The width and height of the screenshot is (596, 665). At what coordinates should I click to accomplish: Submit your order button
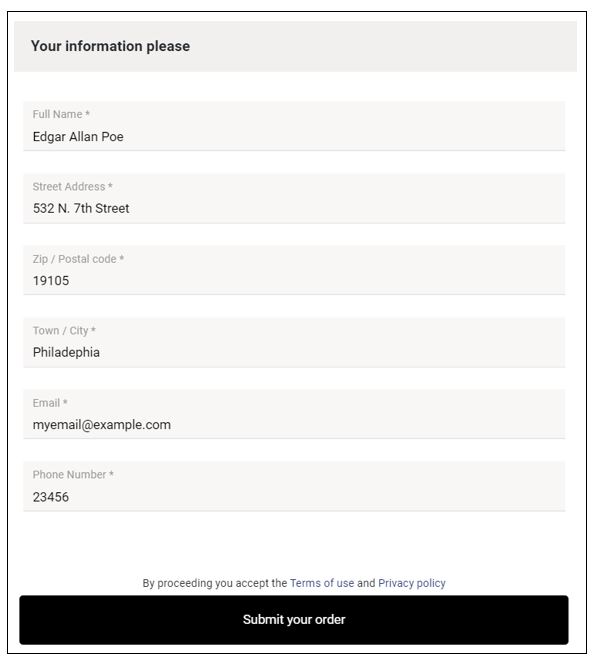294,620
